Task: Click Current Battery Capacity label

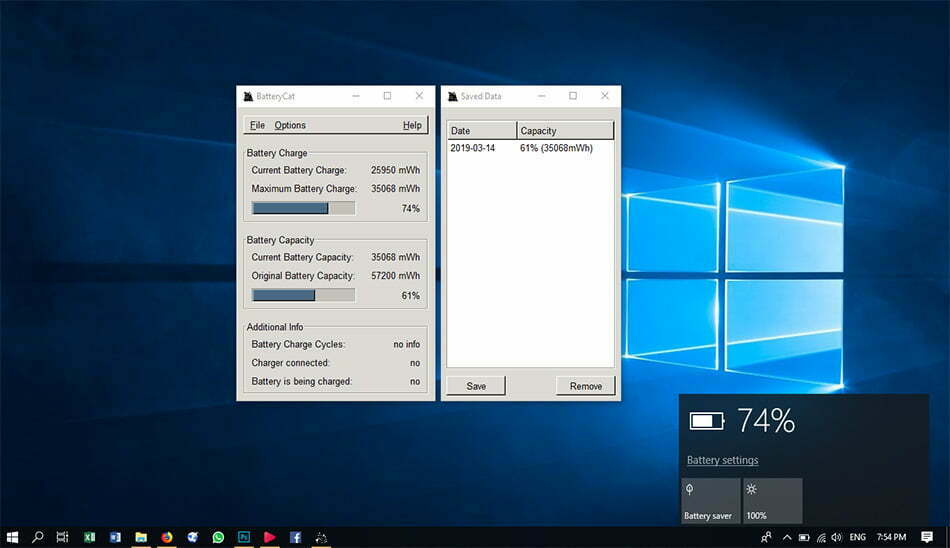Action: (x=302, y=257)
